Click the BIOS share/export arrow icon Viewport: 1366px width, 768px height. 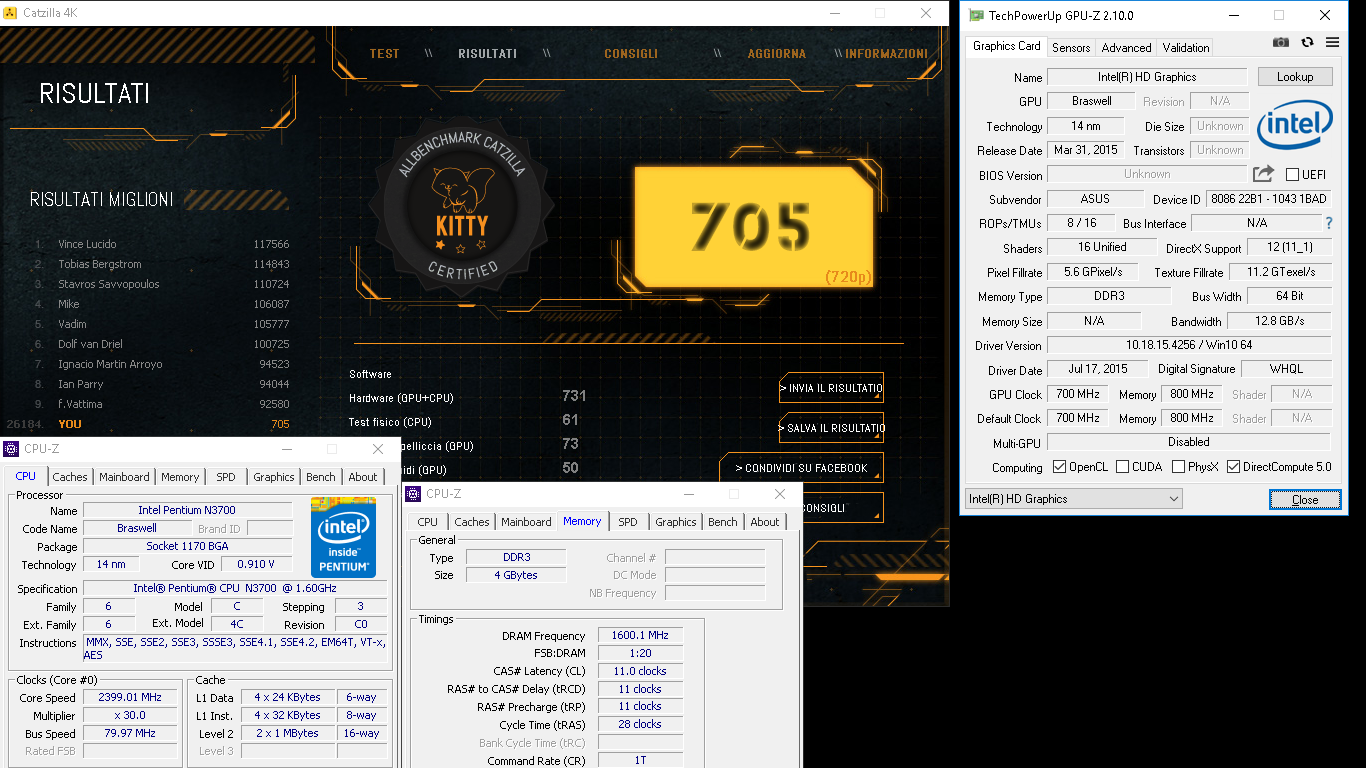(1263, 173)
